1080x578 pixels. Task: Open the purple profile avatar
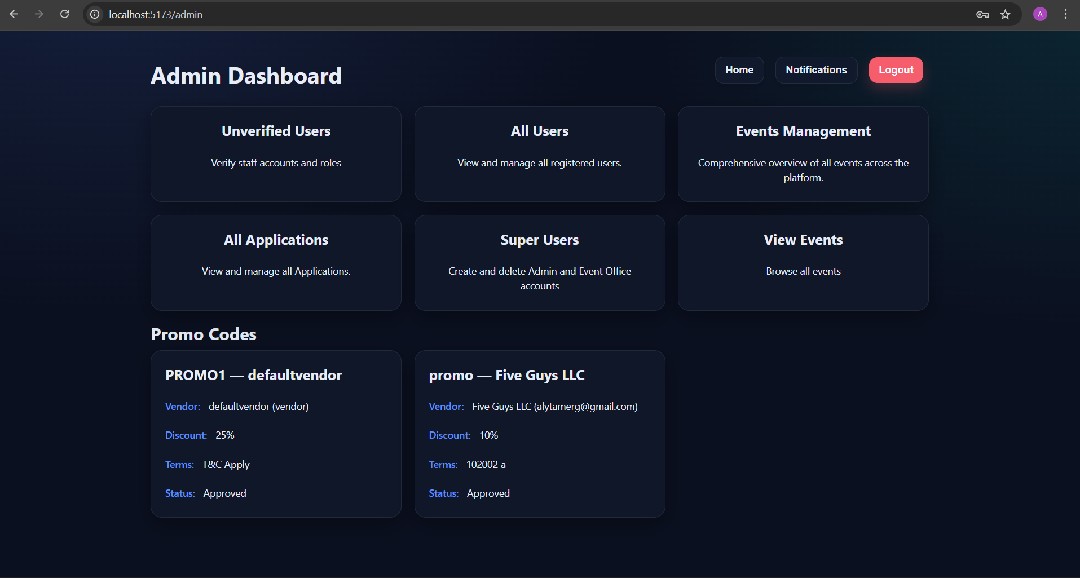click(x=1039, y=14)
